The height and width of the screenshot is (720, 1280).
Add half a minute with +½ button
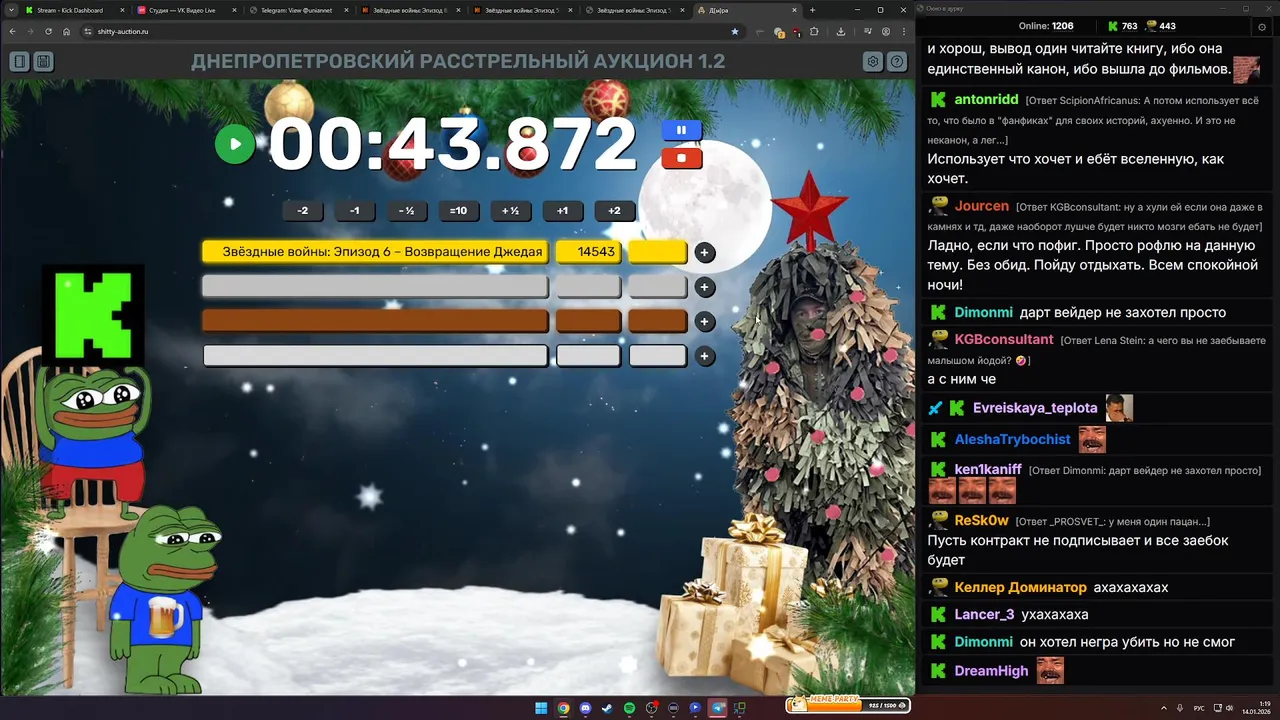tap(511, 211)
